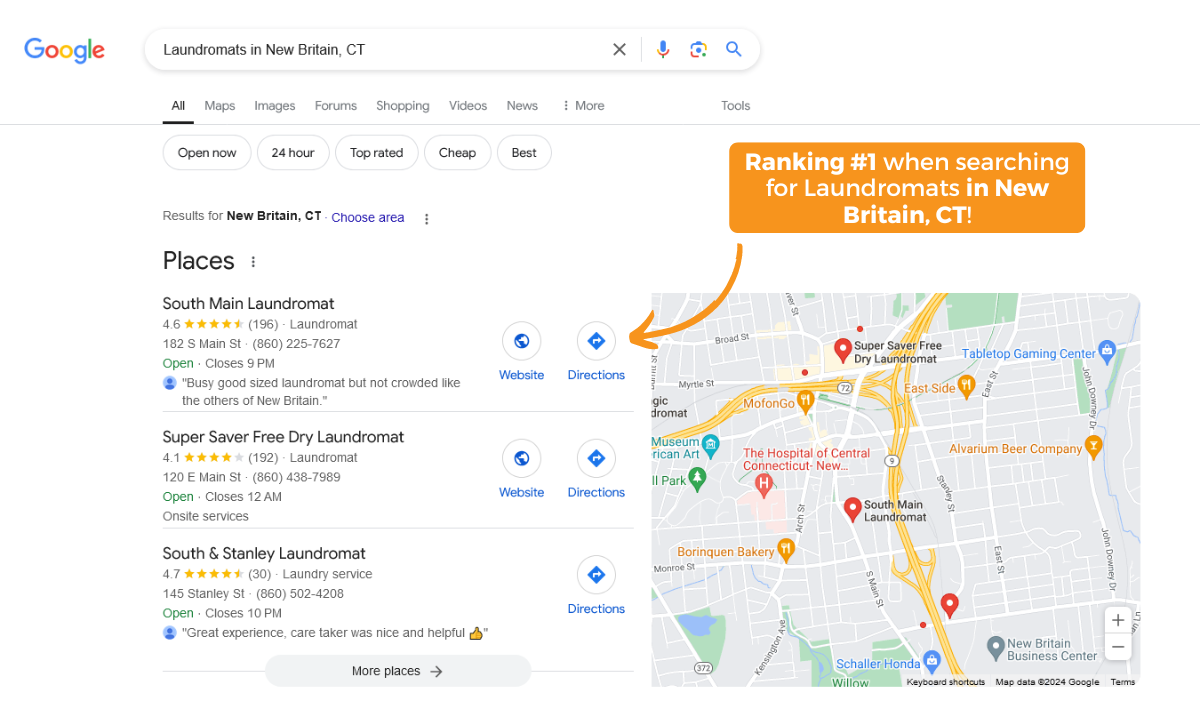This screenshot has width=1200, height=728.
Task: Select Borinquen Bakery map marker
Action: click(786, 549)
